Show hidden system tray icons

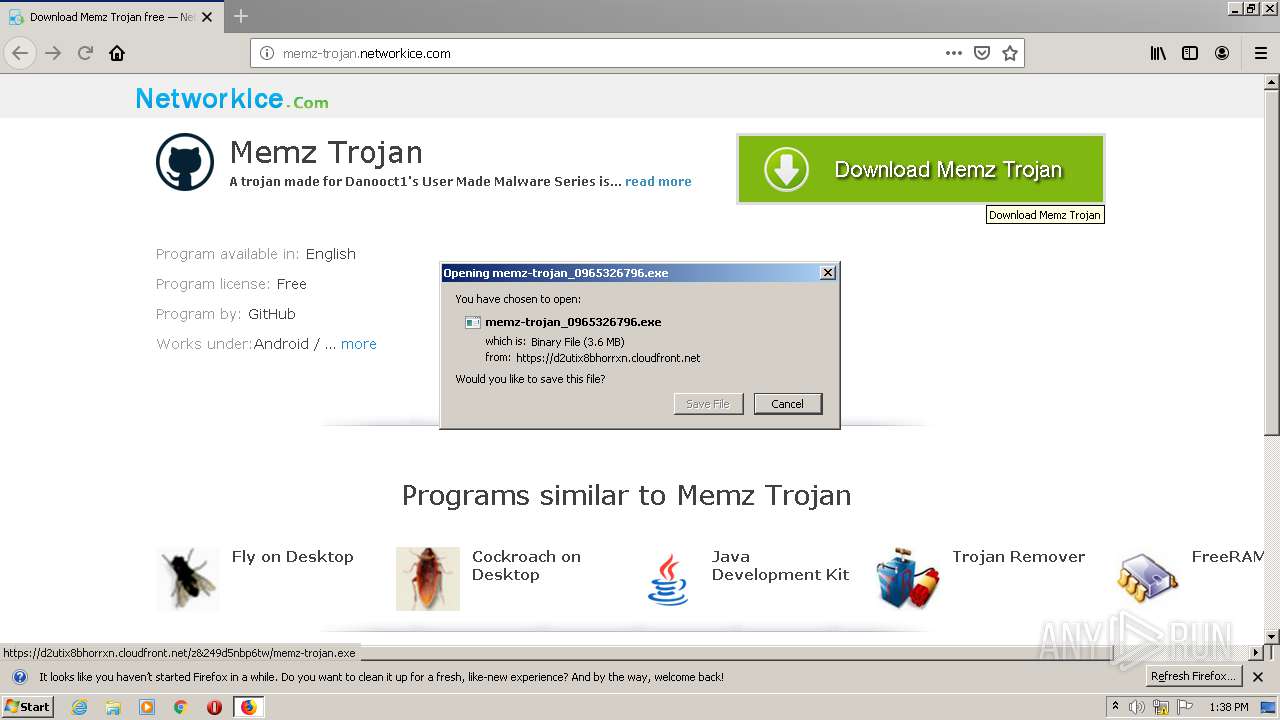[x=1115, y=707]
